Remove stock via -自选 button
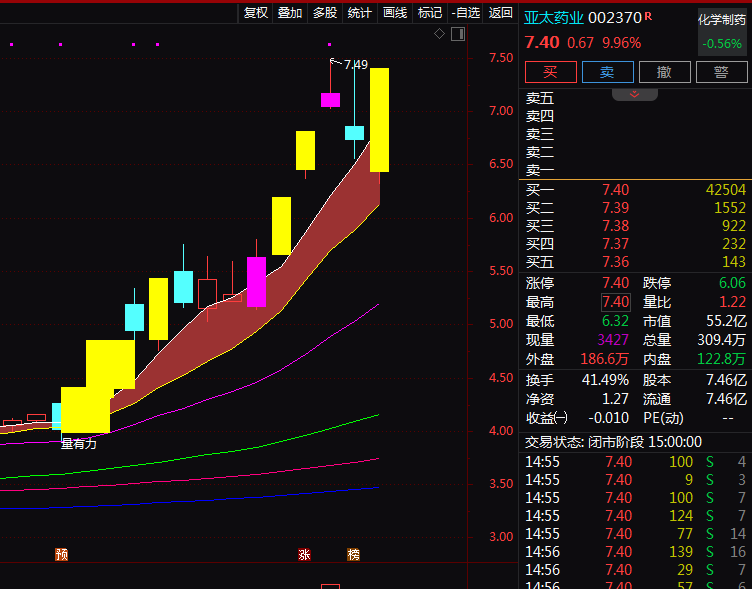 465,12
